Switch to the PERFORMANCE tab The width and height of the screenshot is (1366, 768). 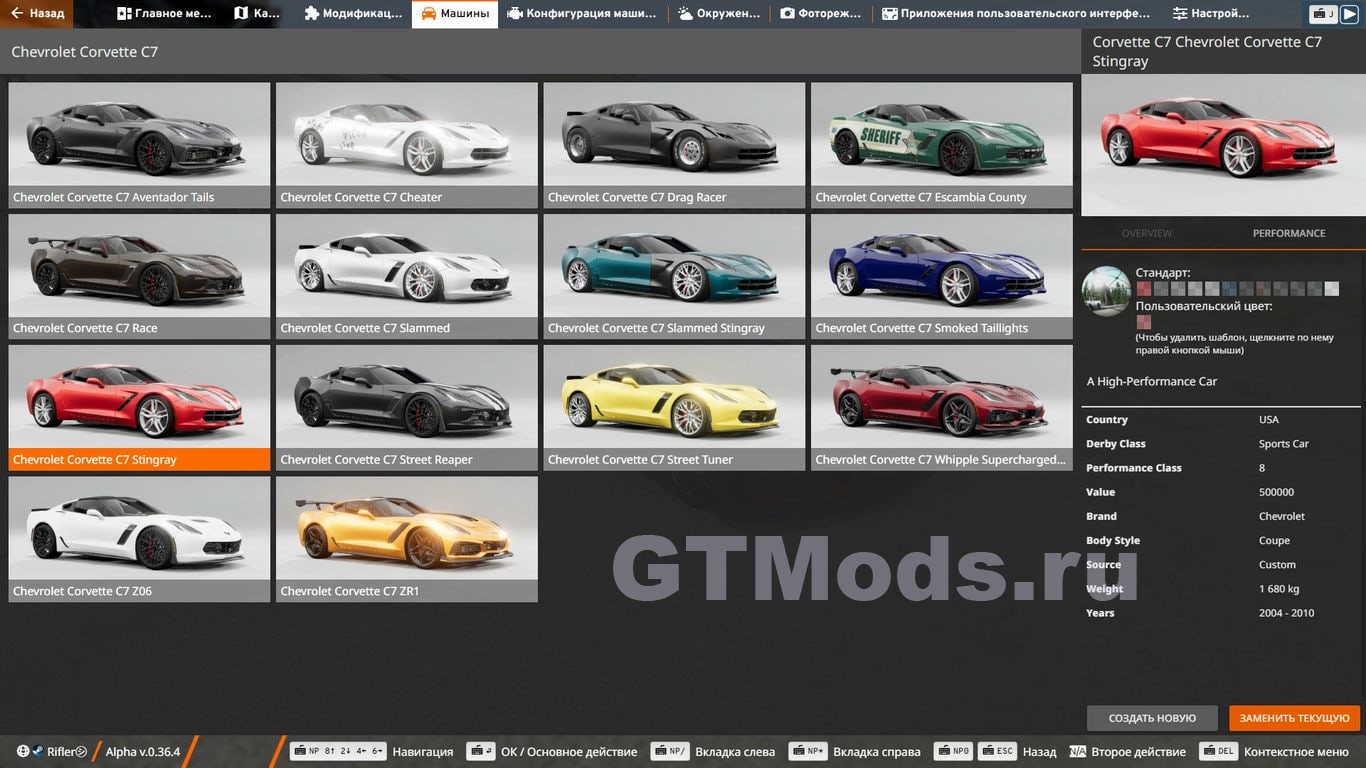coord(1289,233)
